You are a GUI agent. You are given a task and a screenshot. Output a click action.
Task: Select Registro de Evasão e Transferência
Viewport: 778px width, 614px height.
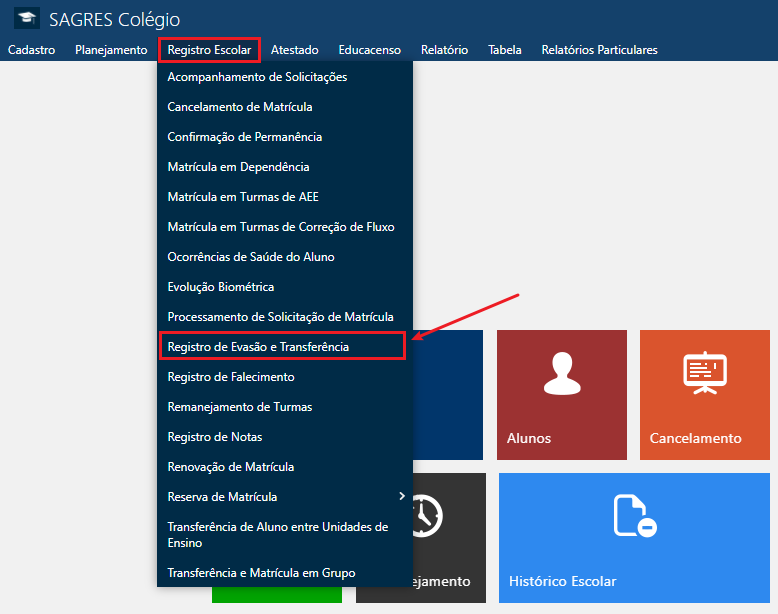258,347
